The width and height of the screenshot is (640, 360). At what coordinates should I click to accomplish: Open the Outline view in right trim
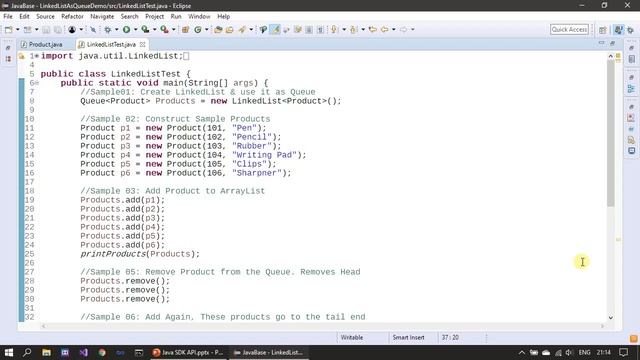[631, 89]
